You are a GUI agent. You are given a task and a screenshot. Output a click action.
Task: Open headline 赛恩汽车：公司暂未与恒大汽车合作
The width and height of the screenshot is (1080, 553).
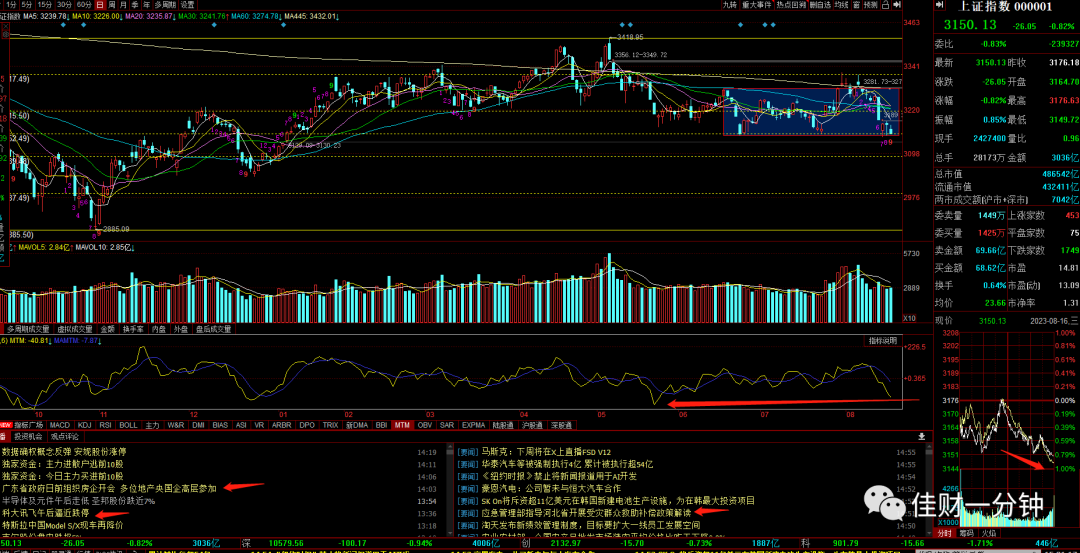pos(552,488)
